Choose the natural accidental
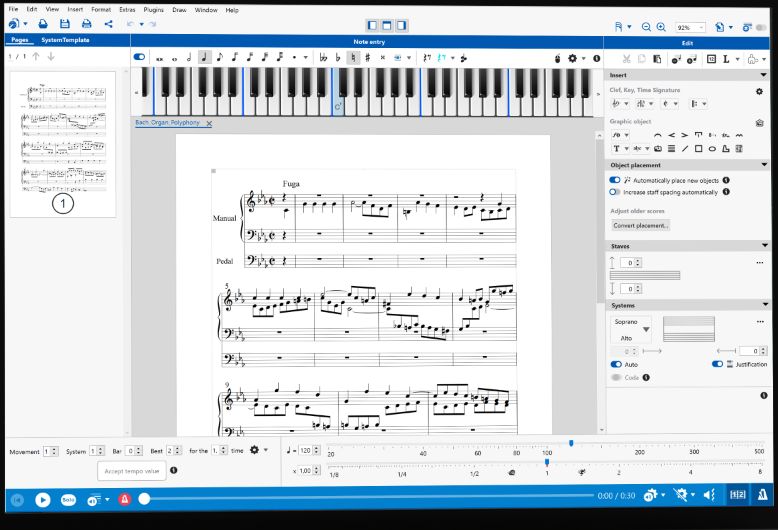The width and height of the screenshot is (778, 530). click(353, 58)
